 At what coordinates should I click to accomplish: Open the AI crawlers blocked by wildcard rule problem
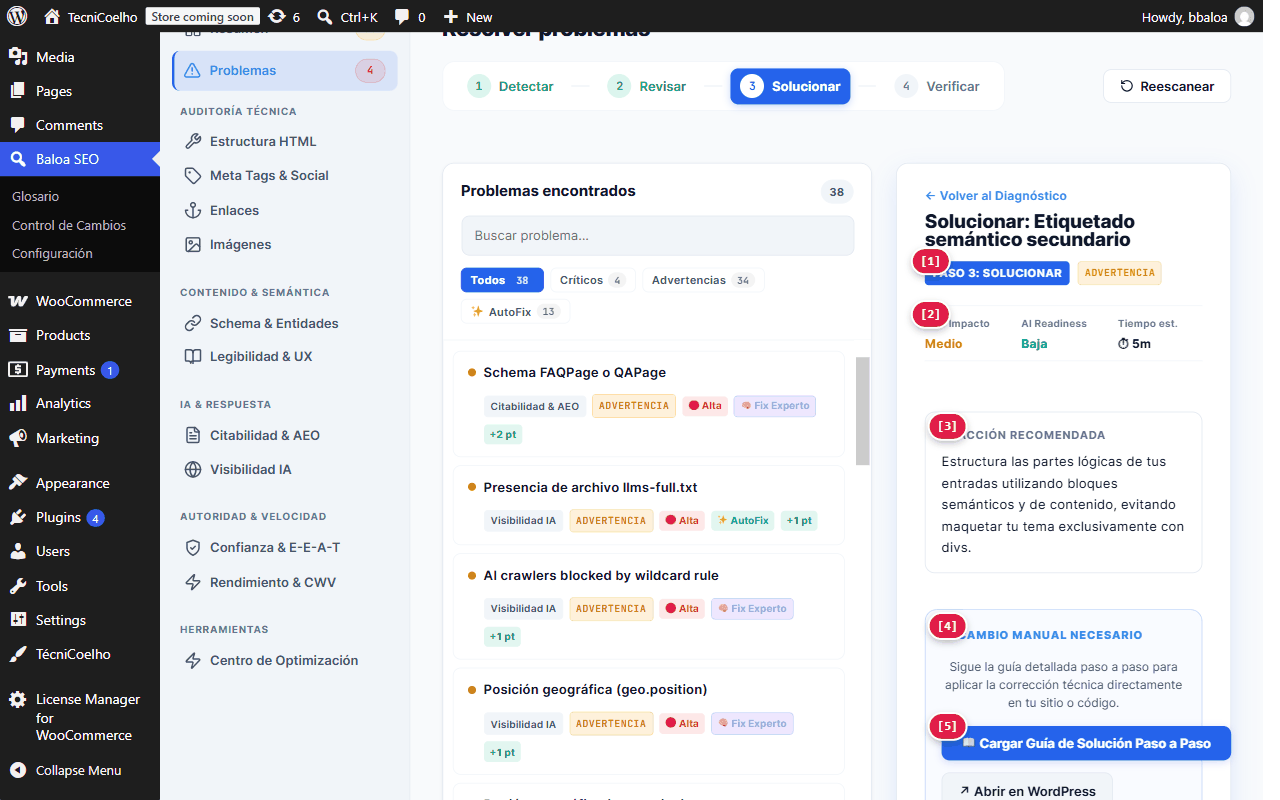coord(649,606)
